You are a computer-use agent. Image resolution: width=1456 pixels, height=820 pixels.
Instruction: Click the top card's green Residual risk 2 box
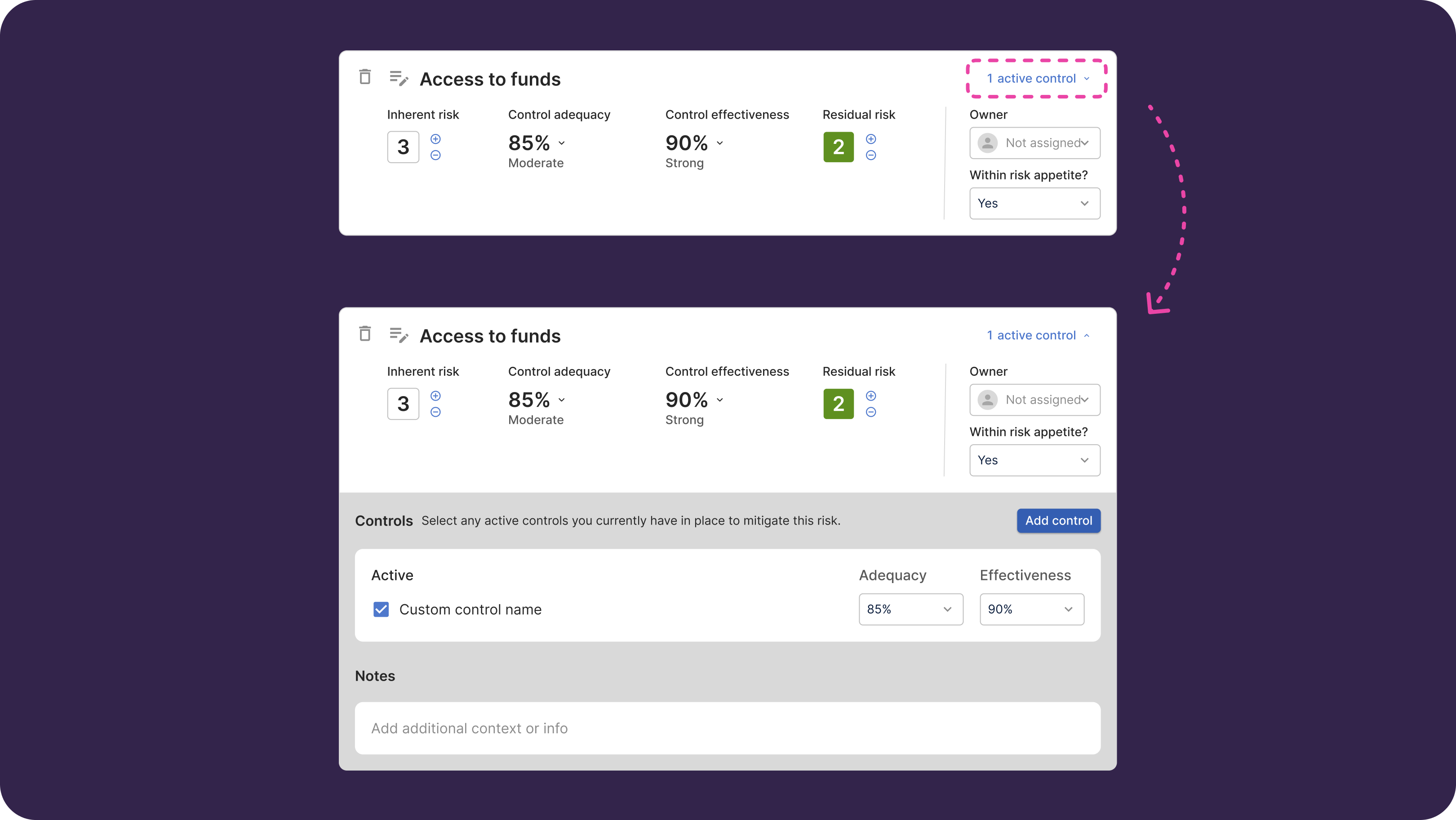[838, 147]
